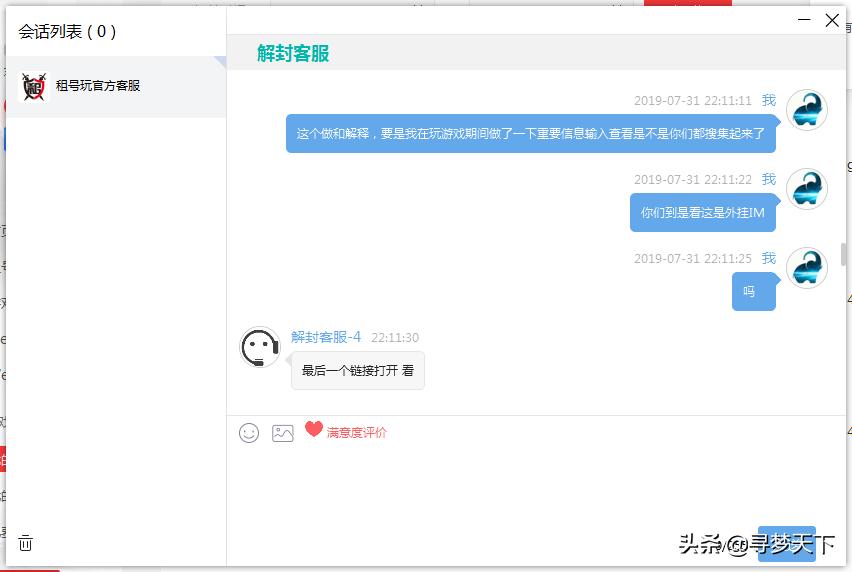The width and height of the screenshot is (852, 572).
Task: Open the emoji picker smiley icon
Action: tap(249, 433)
